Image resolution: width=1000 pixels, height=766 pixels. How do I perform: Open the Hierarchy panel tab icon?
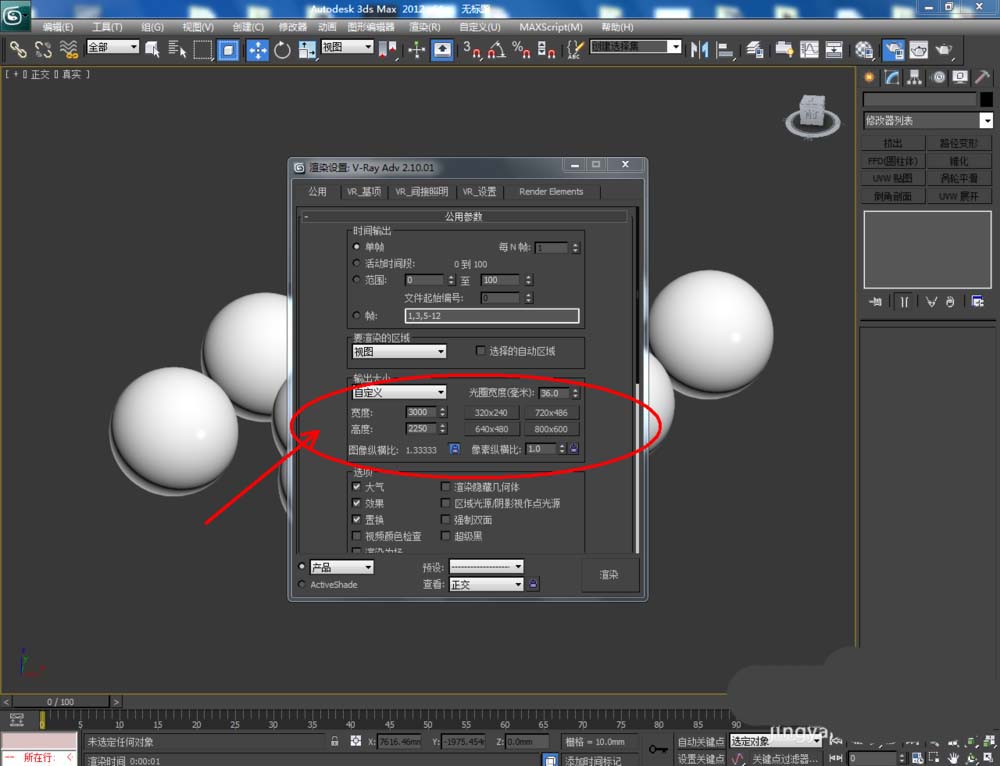point(915,78)
